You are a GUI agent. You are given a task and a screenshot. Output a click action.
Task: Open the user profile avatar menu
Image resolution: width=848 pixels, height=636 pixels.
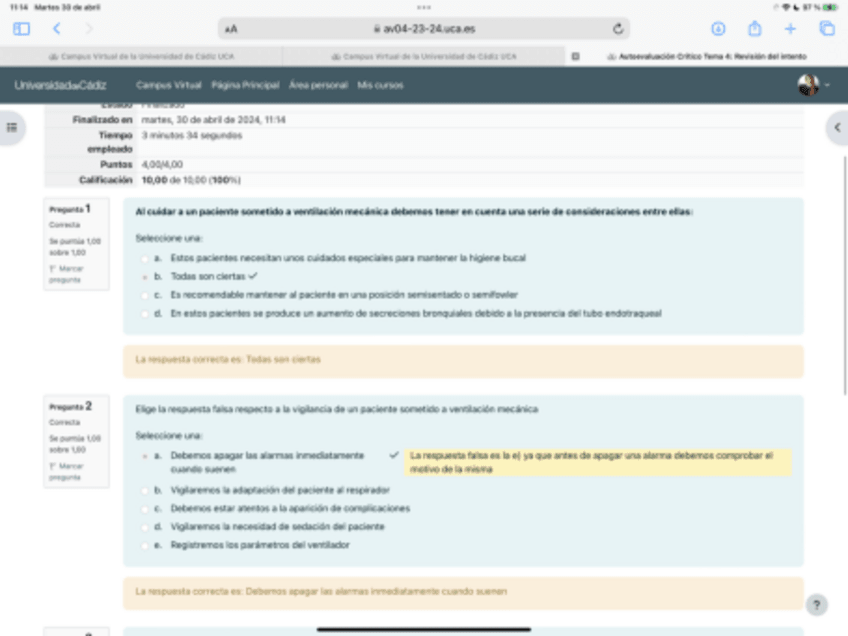(808, 85)
